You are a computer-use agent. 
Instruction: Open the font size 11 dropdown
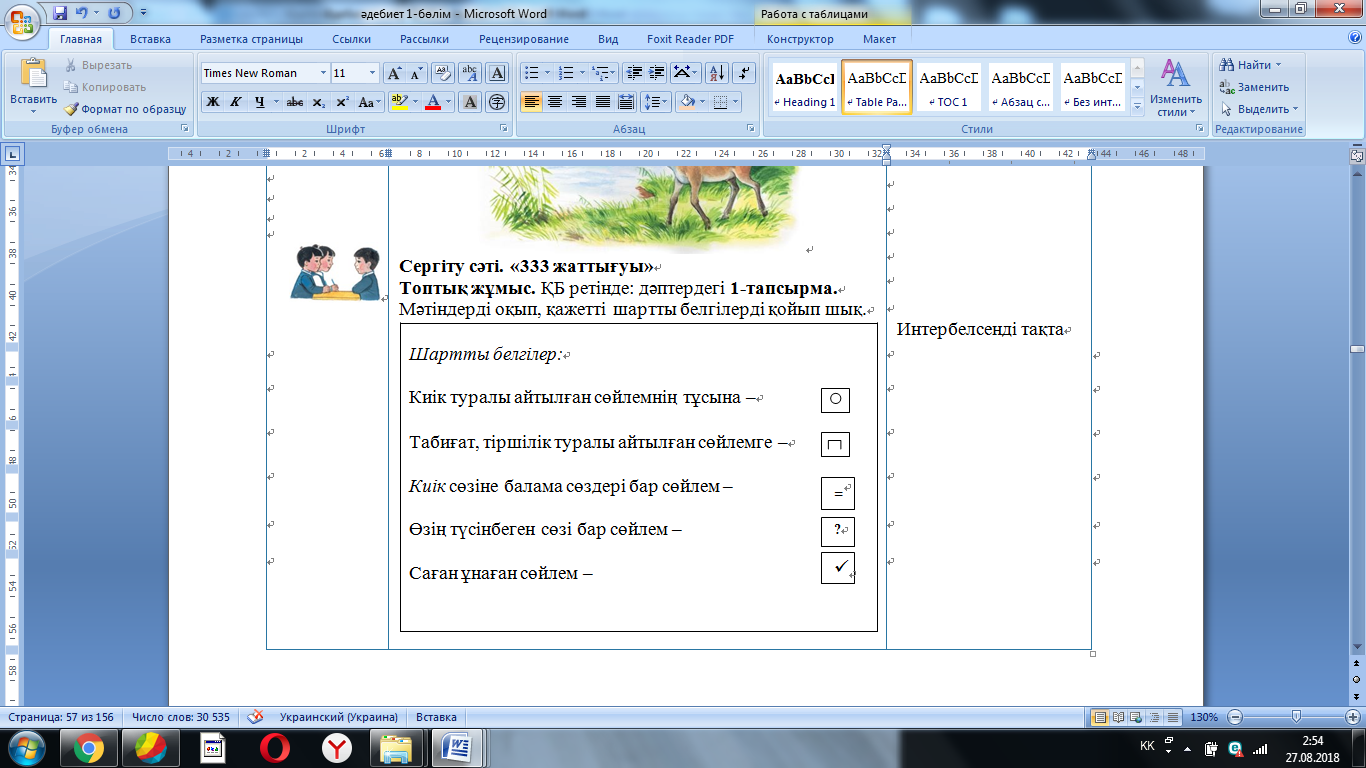[x=373, y=73]
